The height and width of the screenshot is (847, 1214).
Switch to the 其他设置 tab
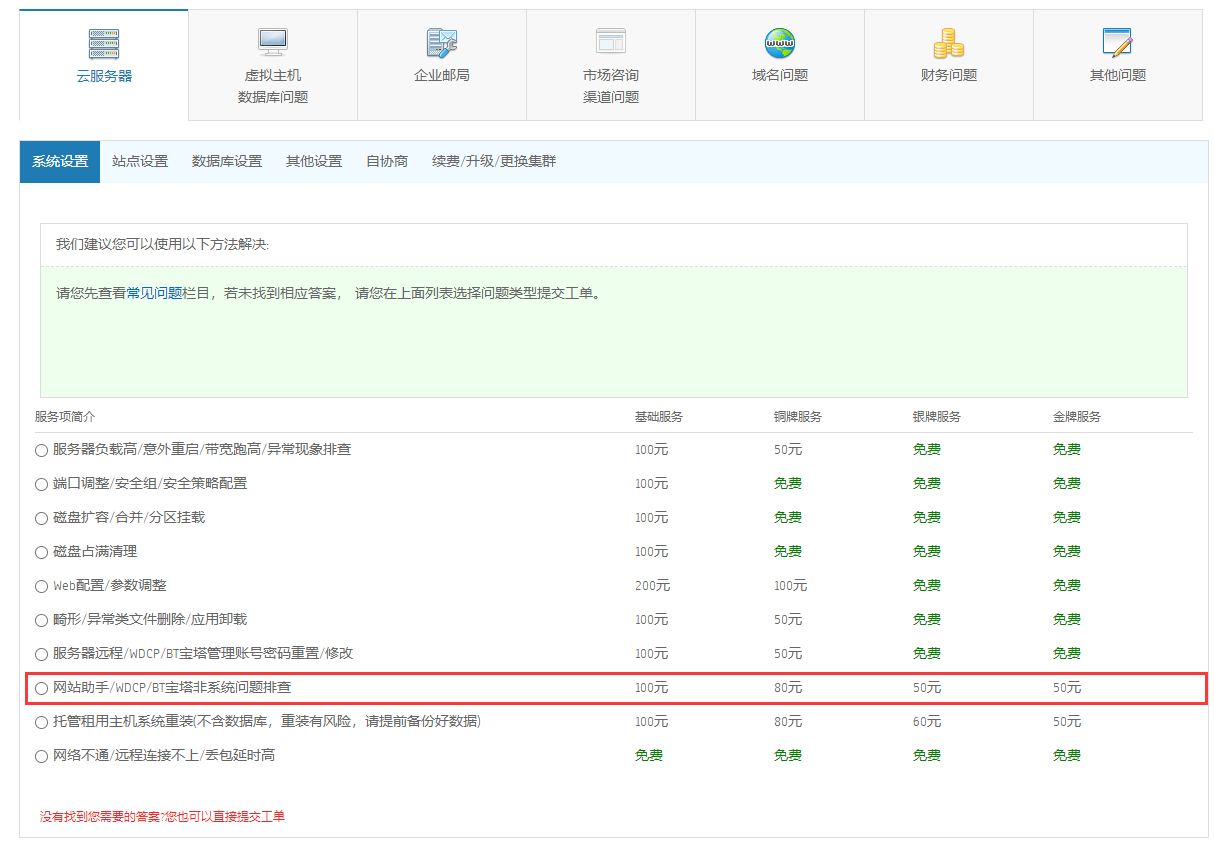314,162
